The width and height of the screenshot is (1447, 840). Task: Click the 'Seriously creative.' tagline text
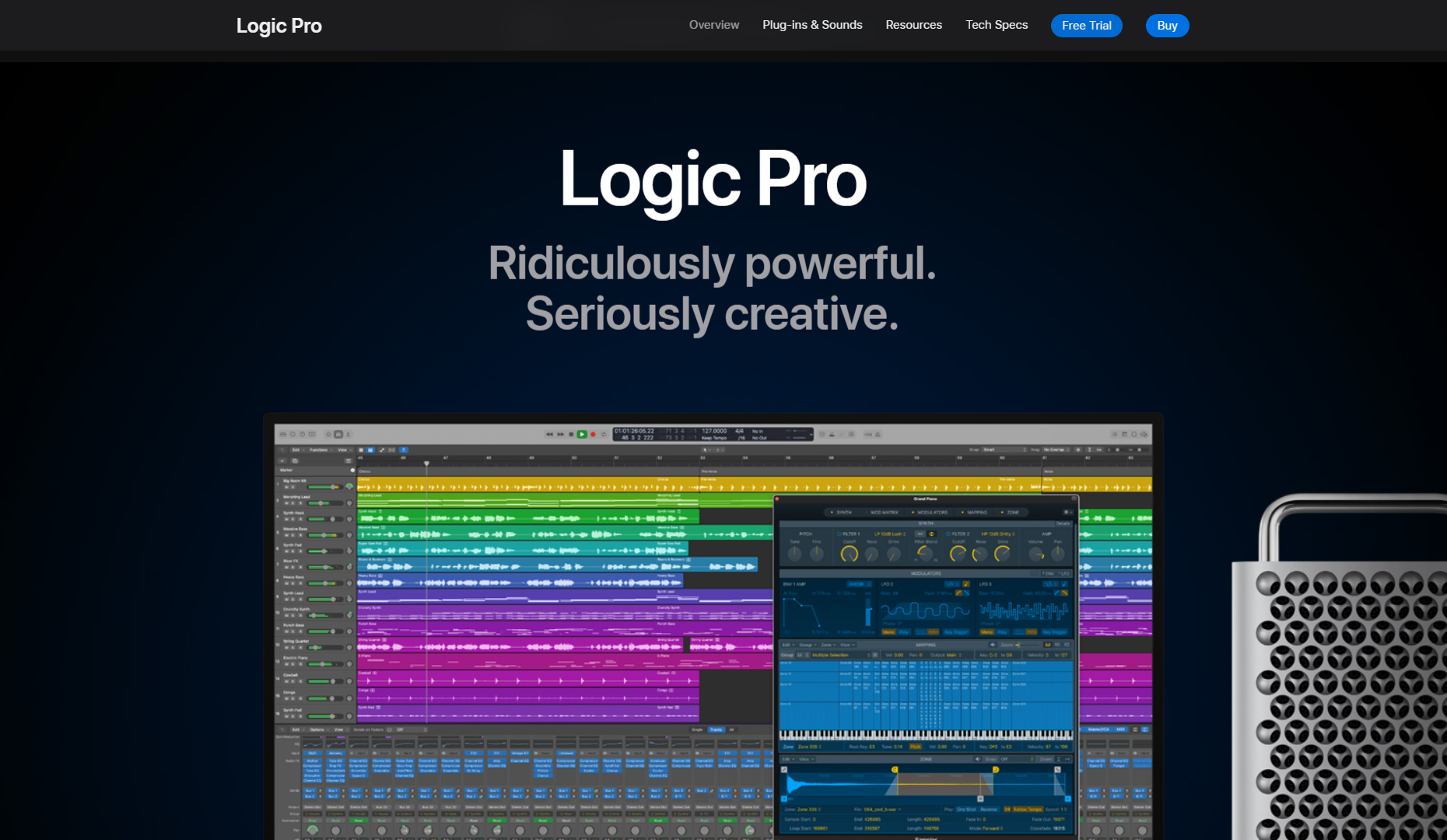coord(712,313)
